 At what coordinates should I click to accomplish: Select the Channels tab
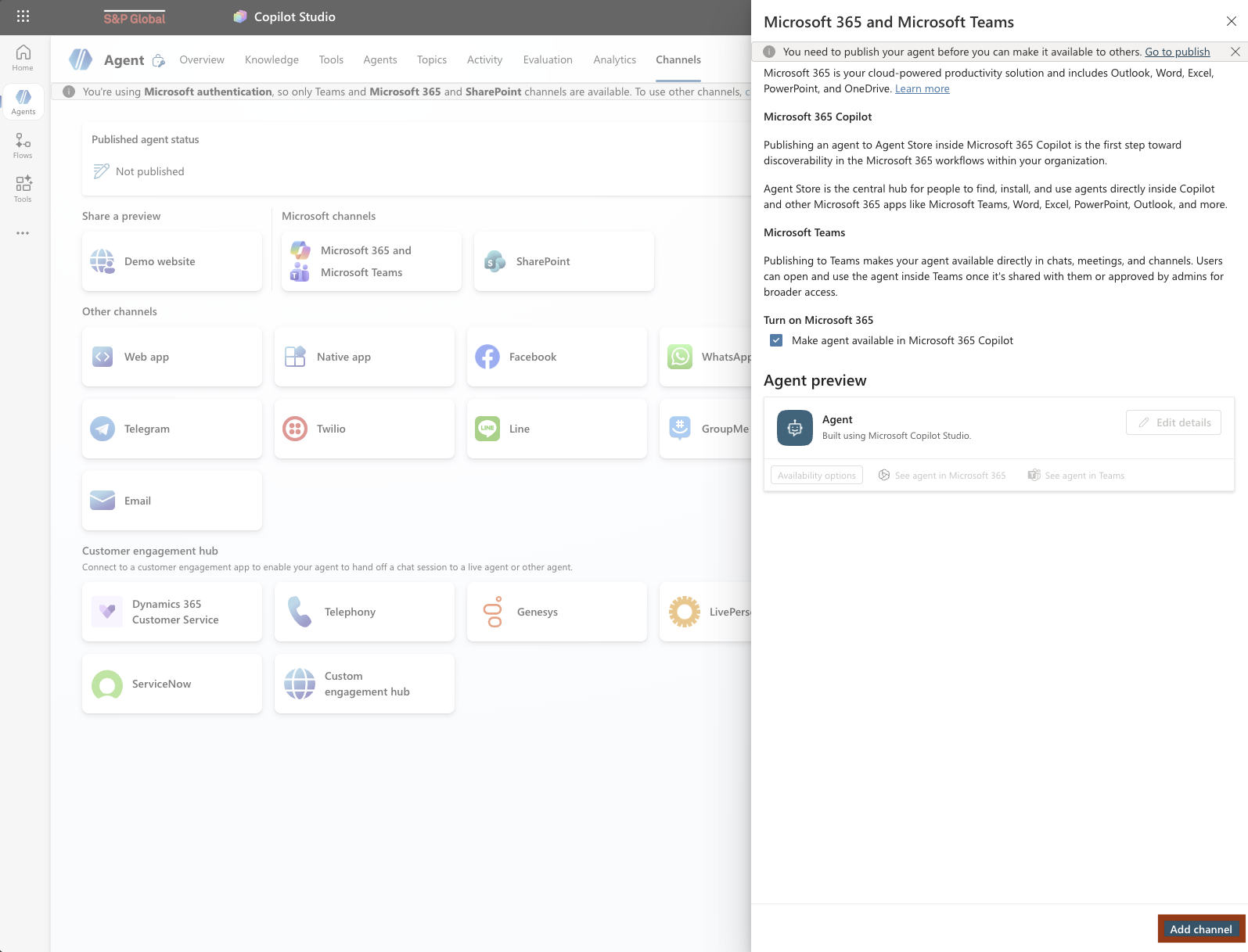(x=678, y=59)
